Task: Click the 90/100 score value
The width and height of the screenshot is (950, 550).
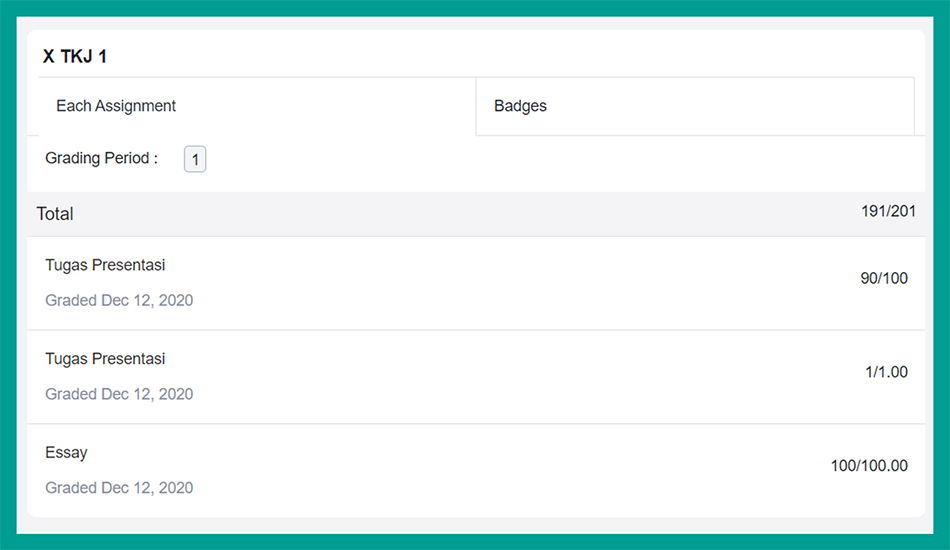Action: (884, 278)
